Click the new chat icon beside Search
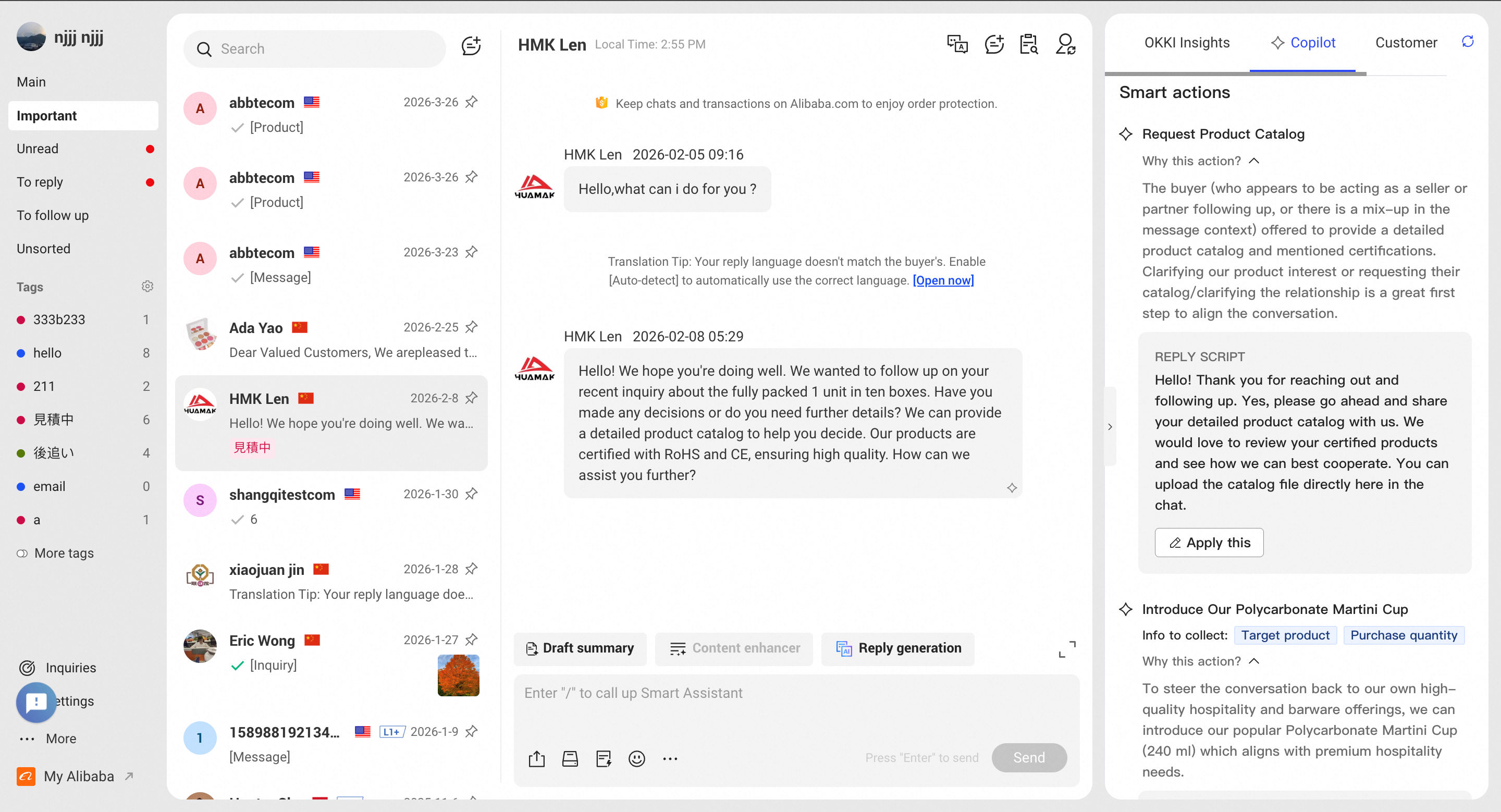This screenshot has width=1501, height=812. (471, 46)
